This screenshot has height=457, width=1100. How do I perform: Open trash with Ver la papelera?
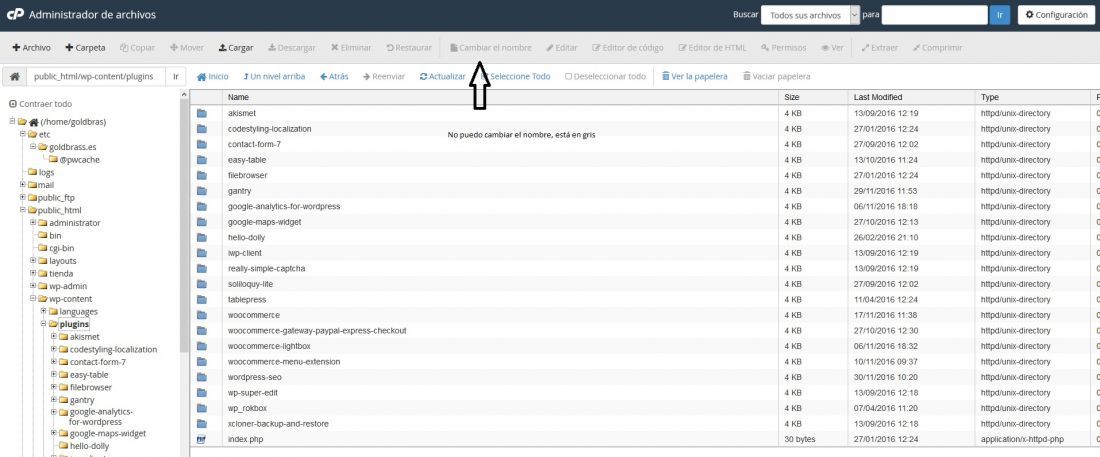point(695,77)
